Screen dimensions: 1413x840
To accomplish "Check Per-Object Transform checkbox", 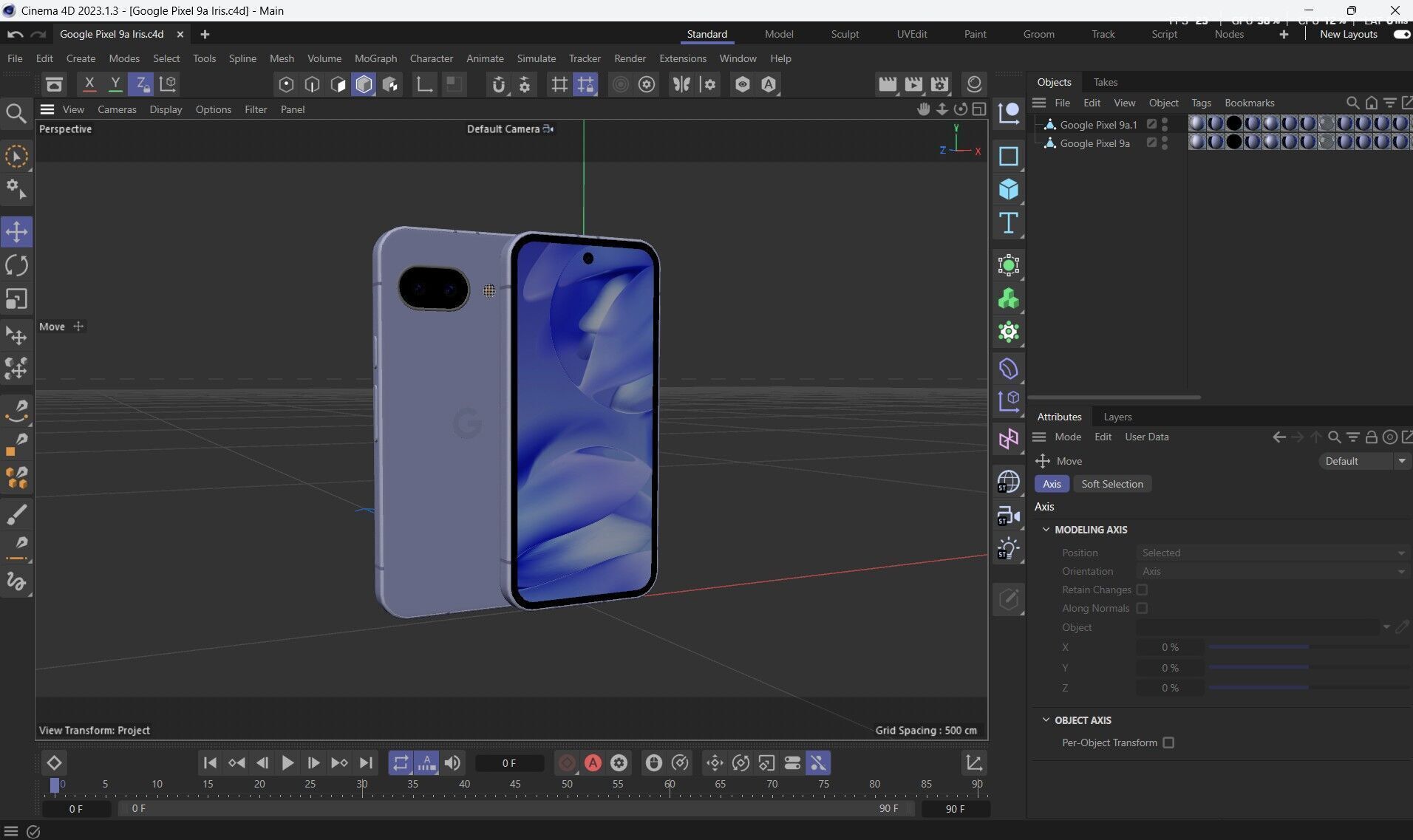I will click(1168, 742).
